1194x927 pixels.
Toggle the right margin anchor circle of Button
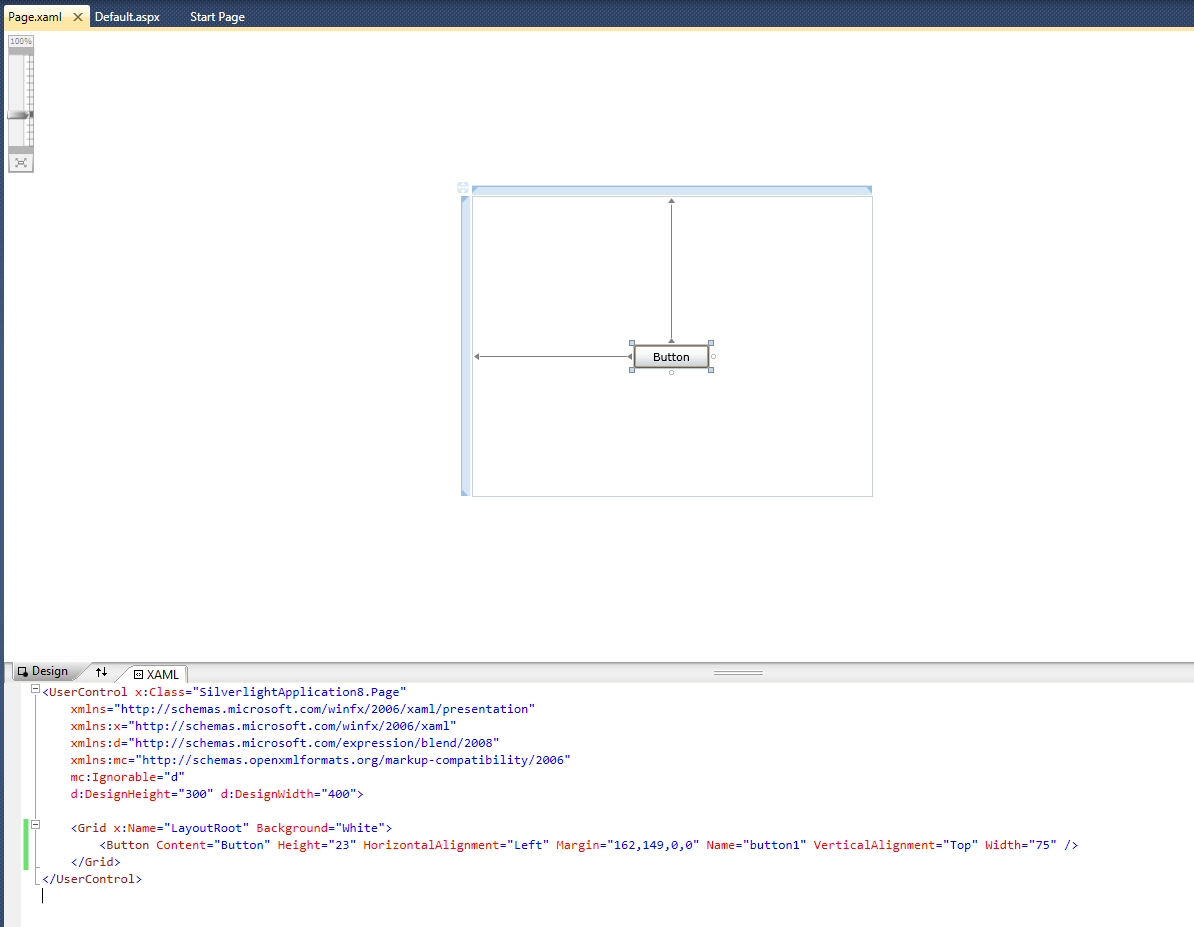coord(713,357)
